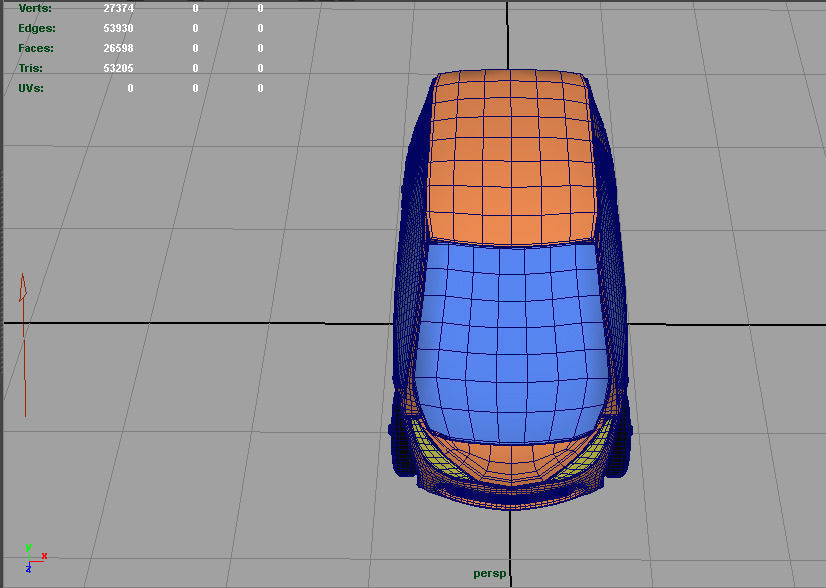Click the Tris: label in the poly count HUD
826x588 pixels.
pyautogui.click(x=31, y=68)
